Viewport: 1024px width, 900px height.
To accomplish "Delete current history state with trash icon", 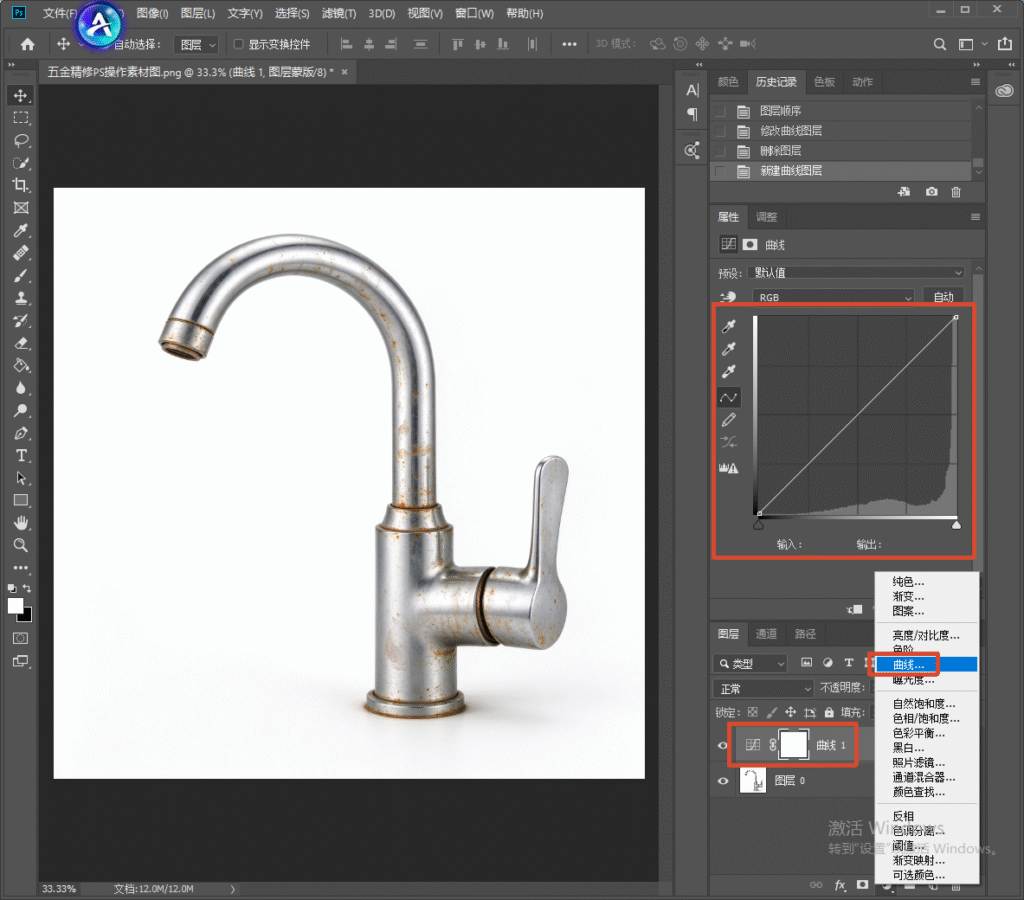I will 956,192.
